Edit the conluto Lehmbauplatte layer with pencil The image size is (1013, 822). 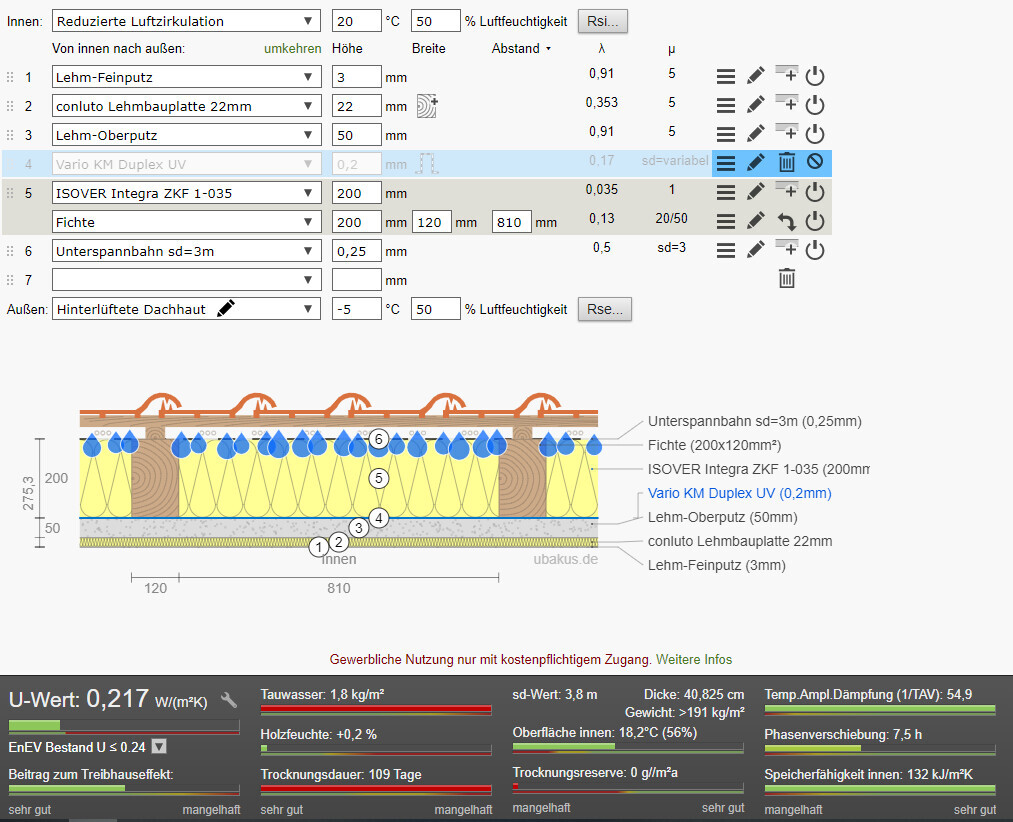(756, 105)
